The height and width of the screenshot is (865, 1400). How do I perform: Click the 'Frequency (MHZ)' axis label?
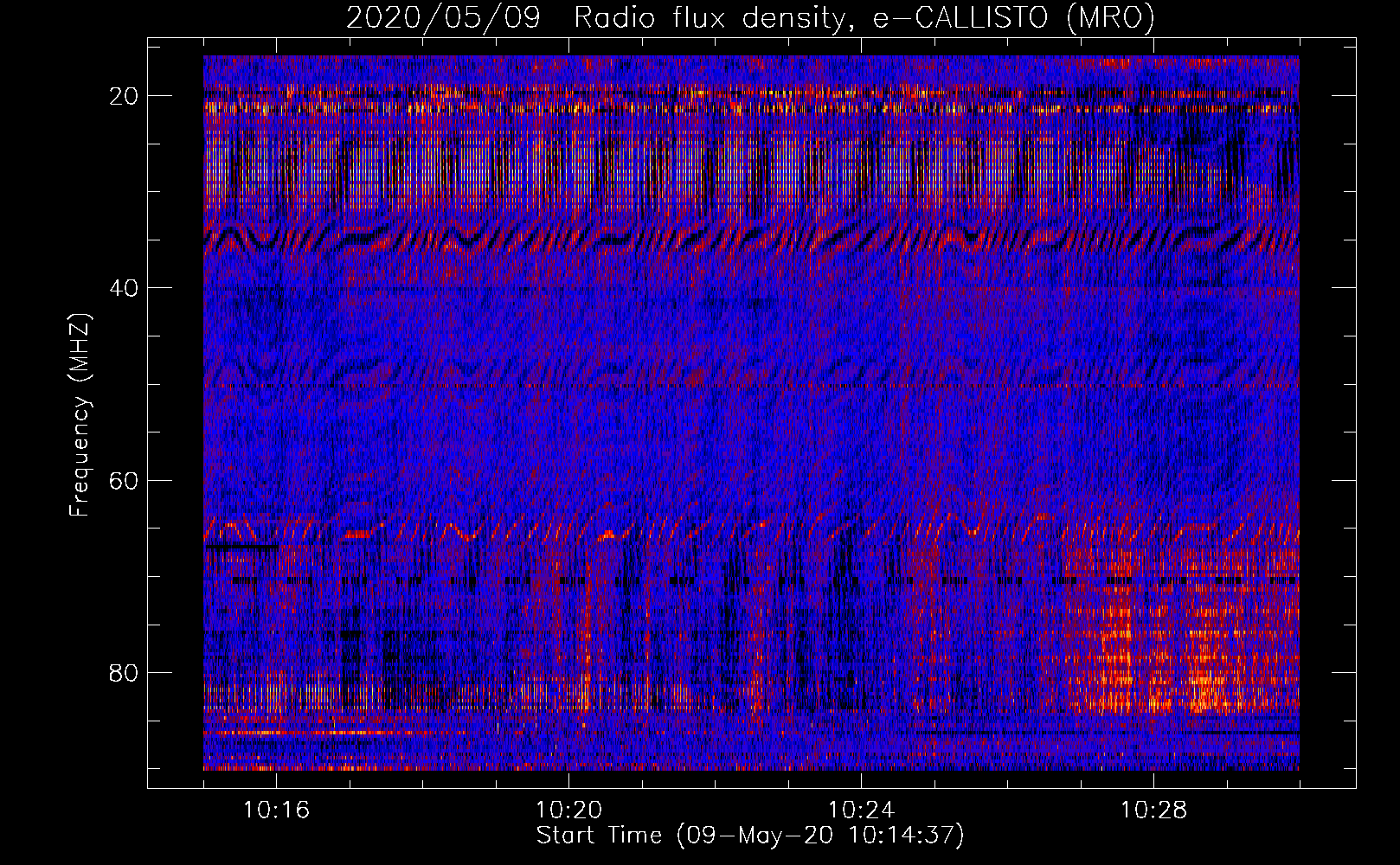[x=80, y=416]
